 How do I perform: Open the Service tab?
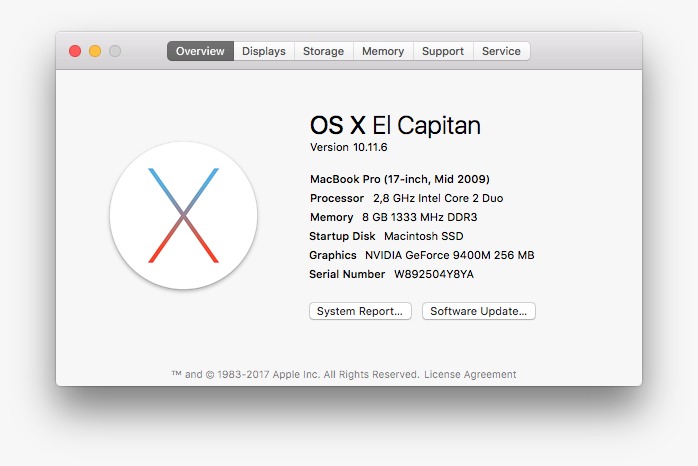pyautogui.click(x=501, y=51)
